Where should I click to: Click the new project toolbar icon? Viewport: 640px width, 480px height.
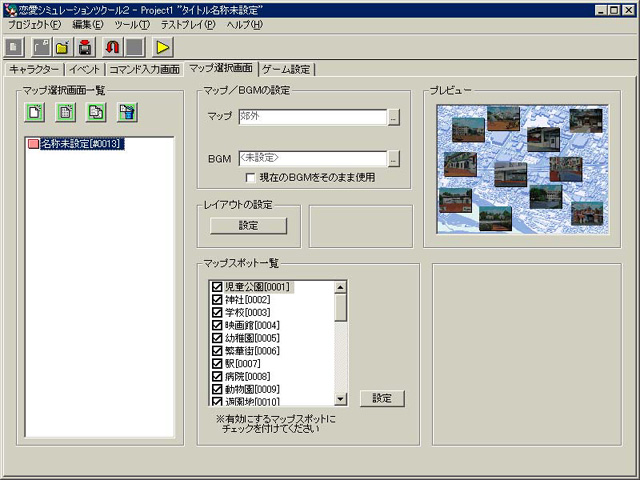pos(14,47)
